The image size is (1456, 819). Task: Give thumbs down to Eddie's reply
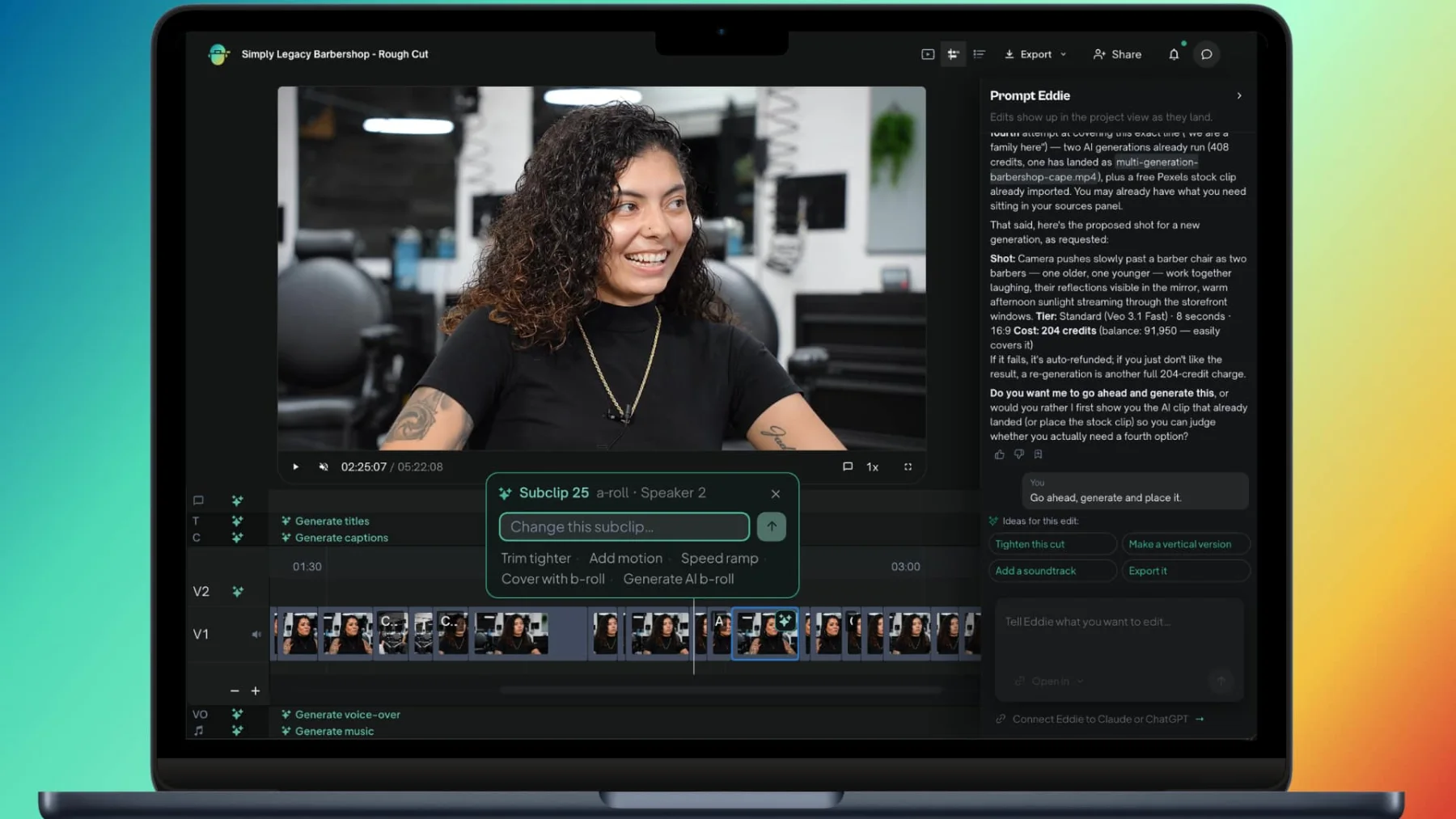(1019, 454)
